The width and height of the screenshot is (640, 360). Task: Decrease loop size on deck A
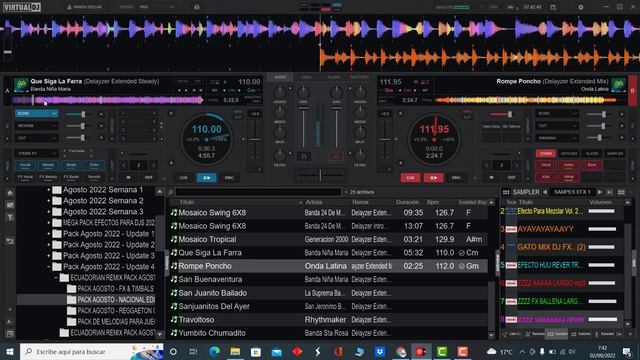pyautogui.click(x=124, y=165)
